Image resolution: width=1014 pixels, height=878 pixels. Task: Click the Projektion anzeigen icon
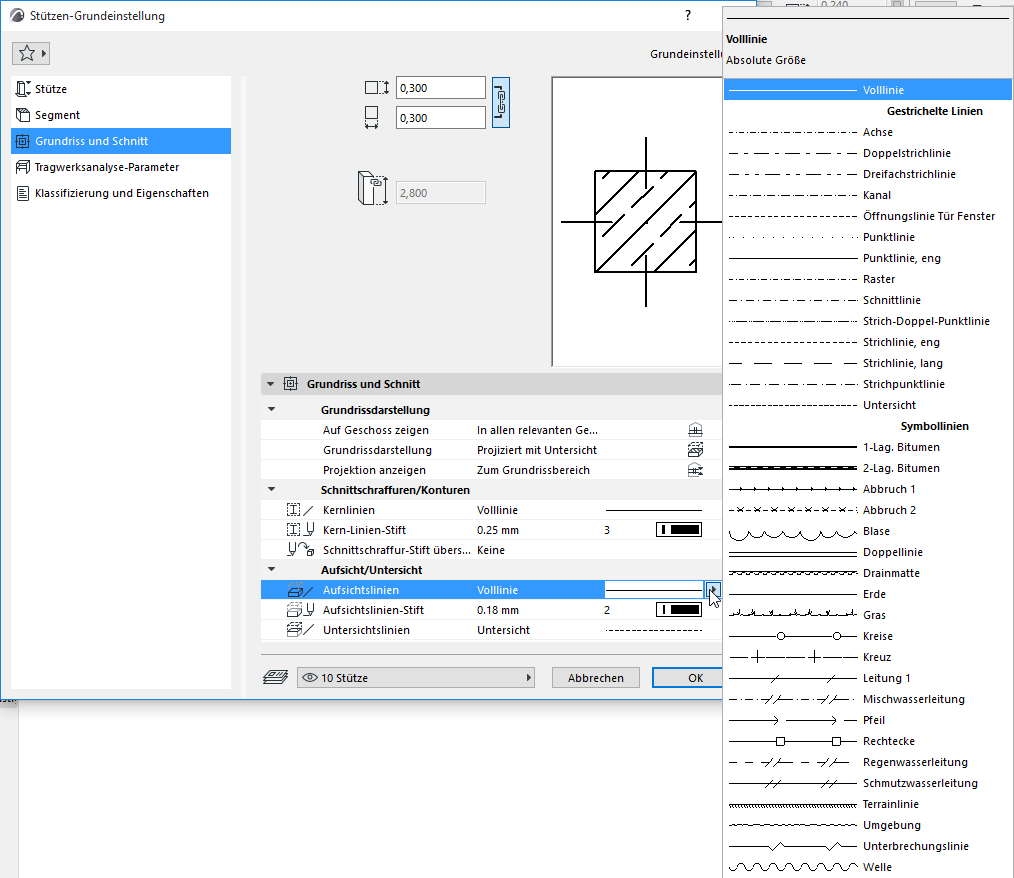695,470
